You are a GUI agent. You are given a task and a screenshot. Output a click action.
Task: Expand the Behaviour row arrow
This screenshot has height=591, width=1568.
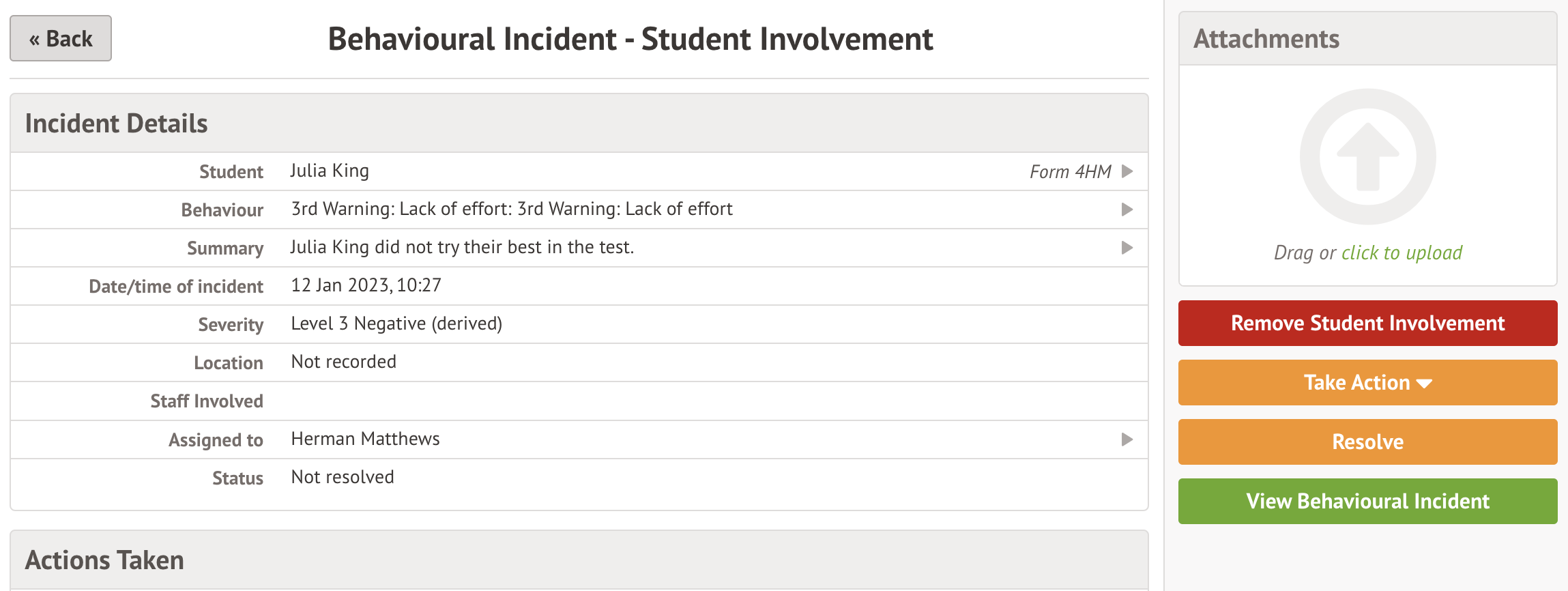click(1127, 210)
